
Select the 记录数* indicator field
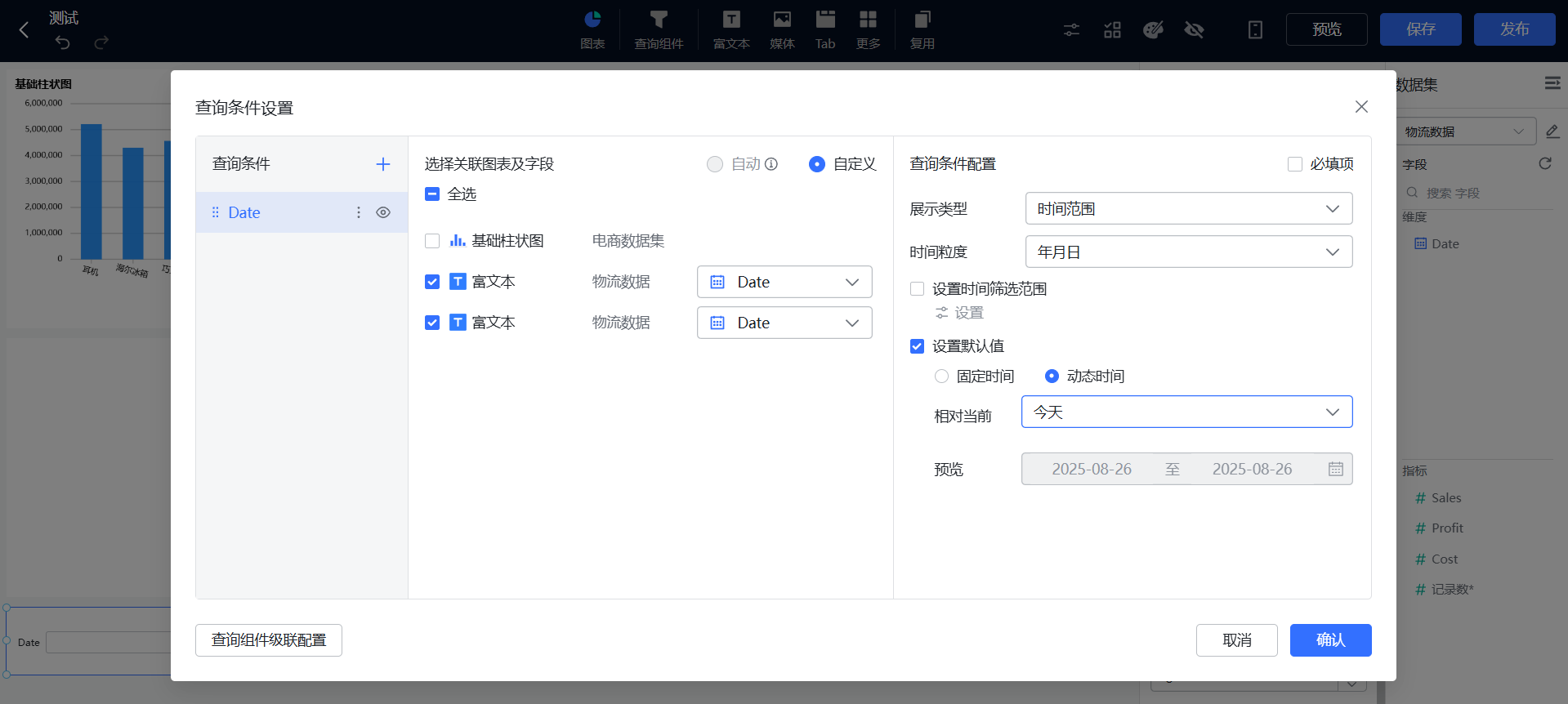[x=1444, y=590]
